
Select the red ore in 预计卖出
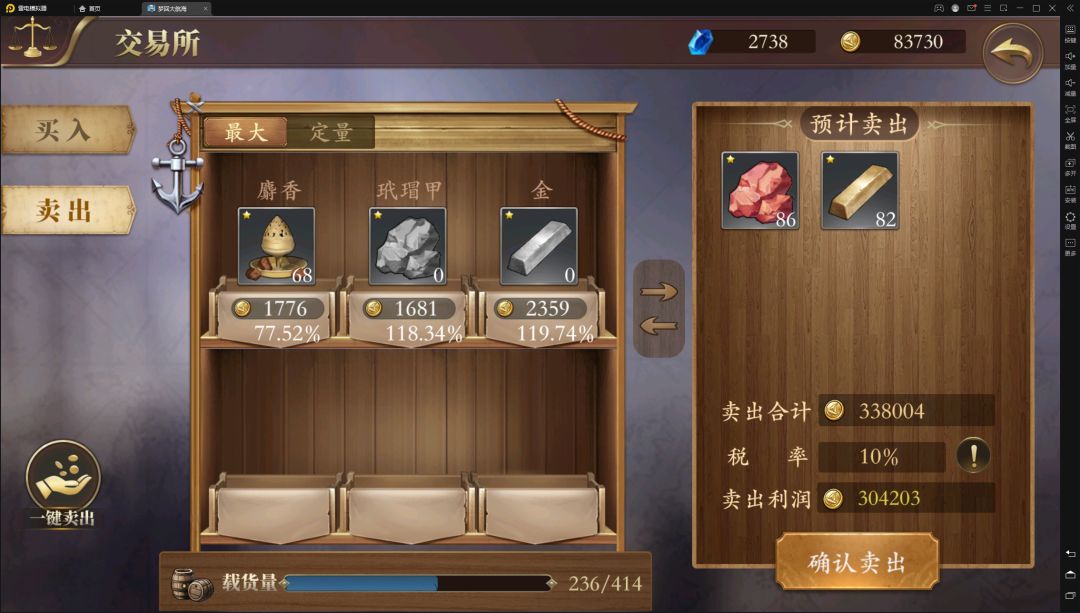[x=760, y=191]
